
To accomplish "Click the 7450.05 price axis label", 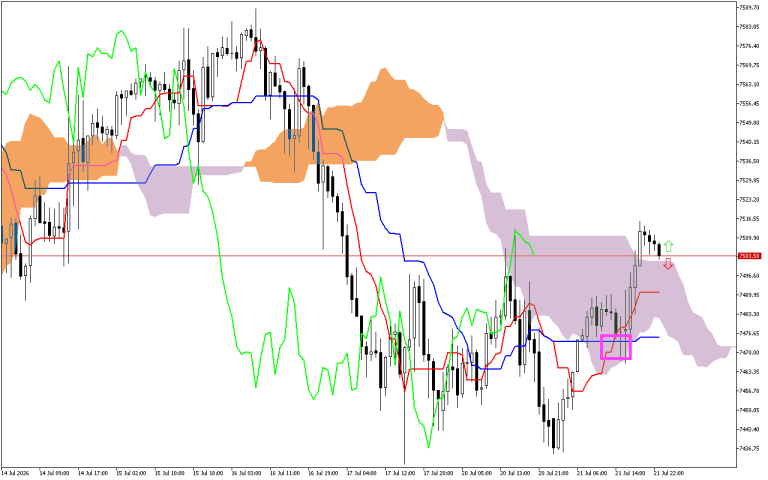I will 749,410.
